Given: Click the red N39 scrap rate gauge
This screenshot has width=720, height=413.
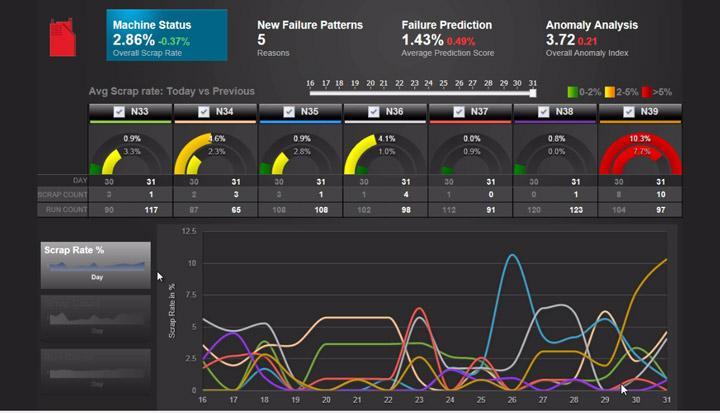Looking at the screenshot, I should (x=640, y=154).
